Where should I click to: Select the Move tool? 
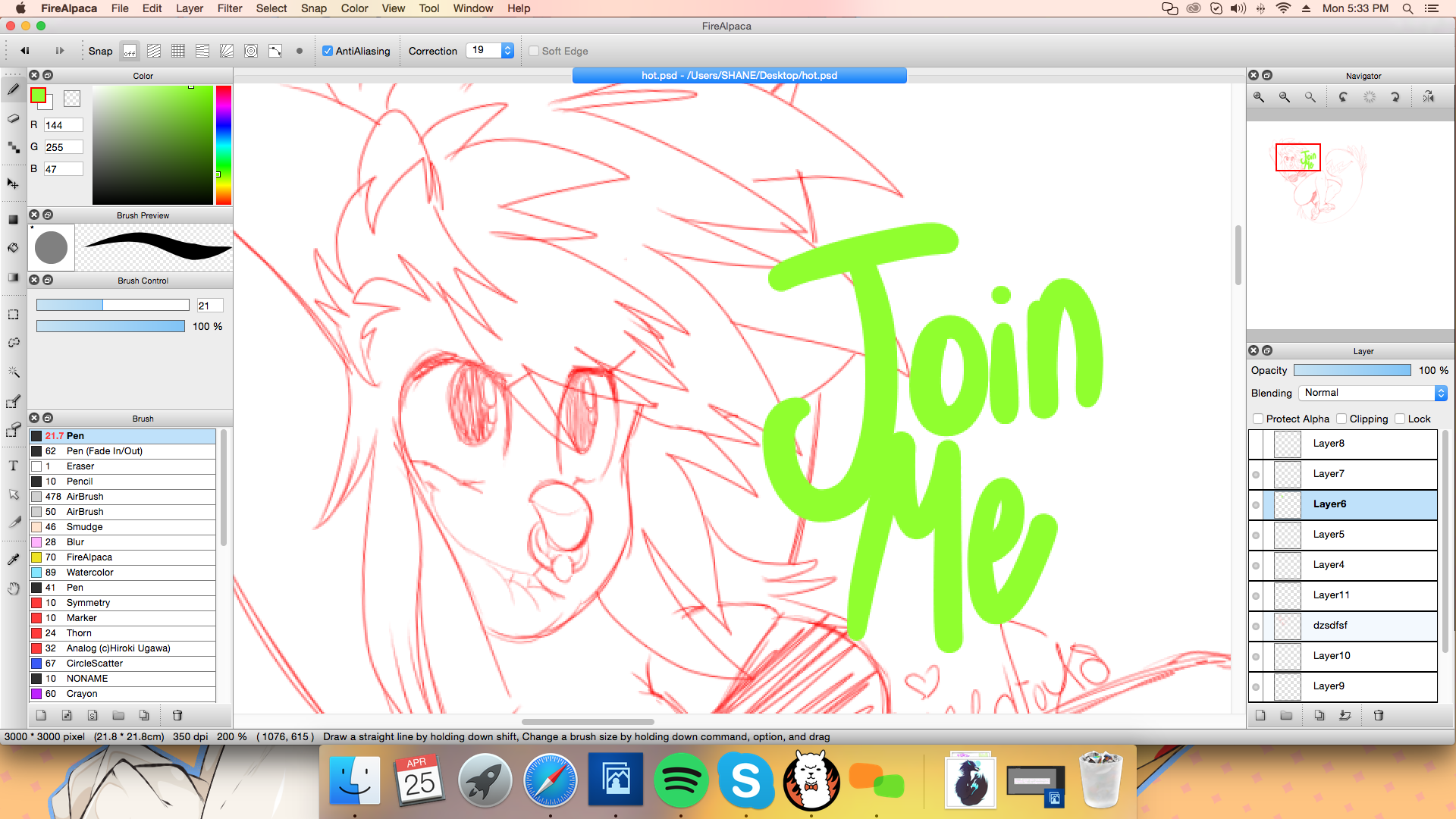click(x=13, y=184)
